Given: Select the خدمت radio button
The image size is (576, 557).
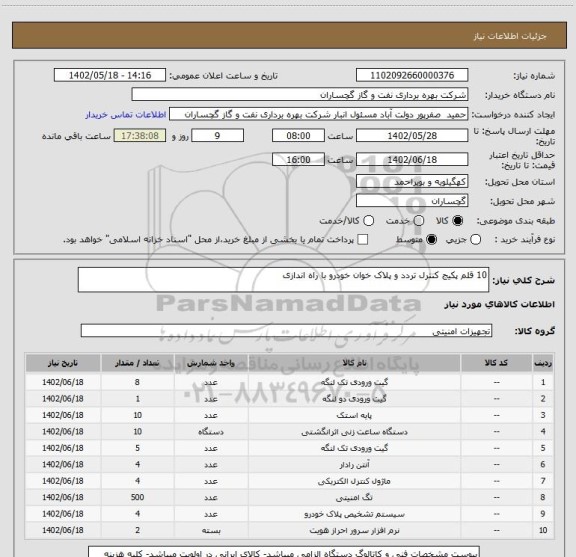Looking at the screenshot, I should tap(419, 220).
